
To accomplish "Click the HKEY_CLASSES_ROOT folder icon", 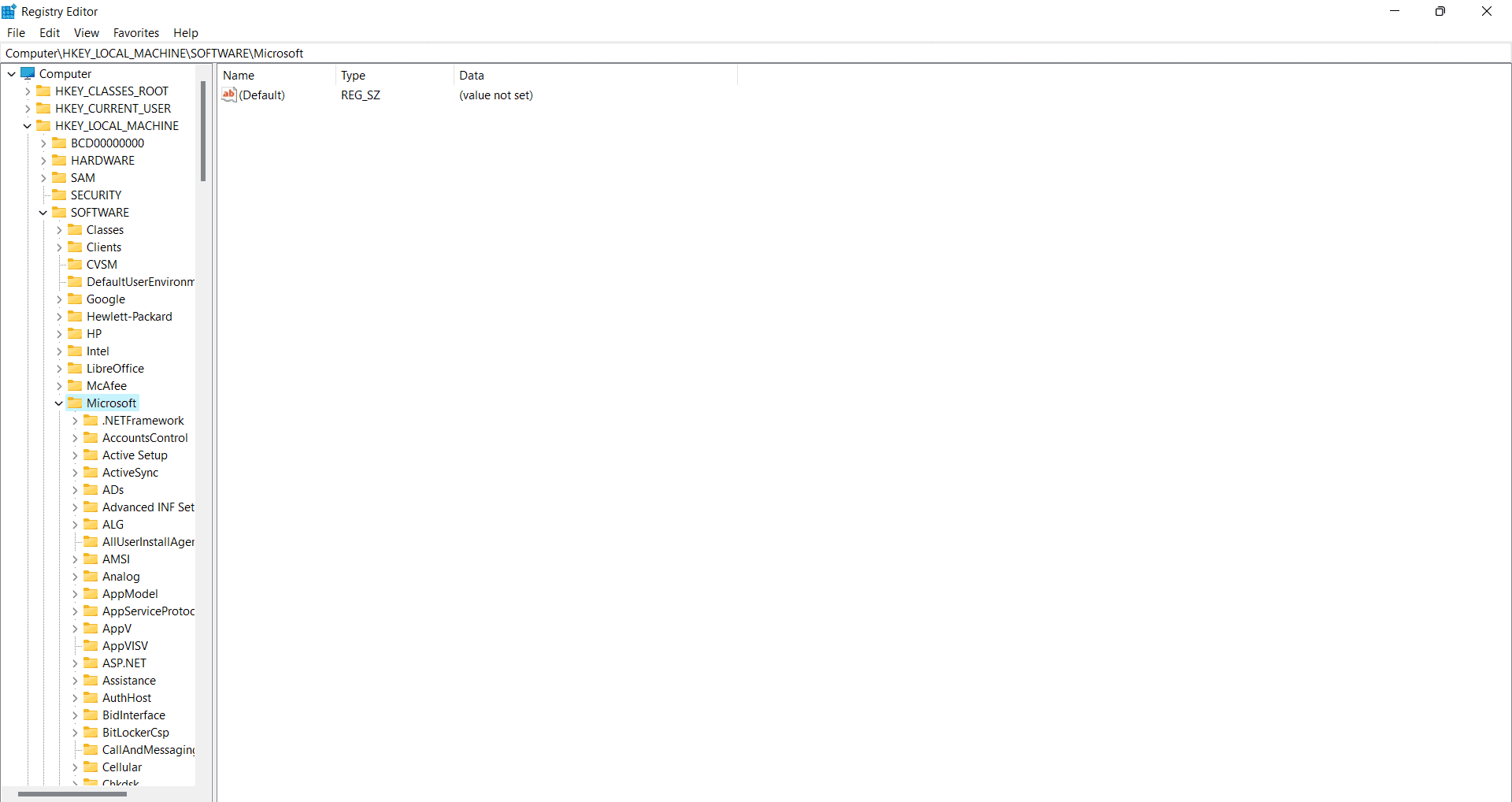I will click(43, 91).
